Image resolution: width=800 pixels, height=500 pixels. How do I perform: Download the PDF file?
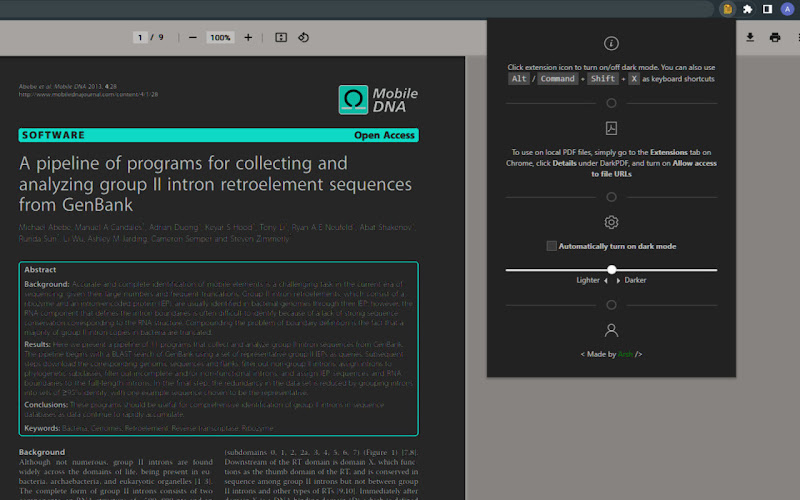(x=750, y=37)
